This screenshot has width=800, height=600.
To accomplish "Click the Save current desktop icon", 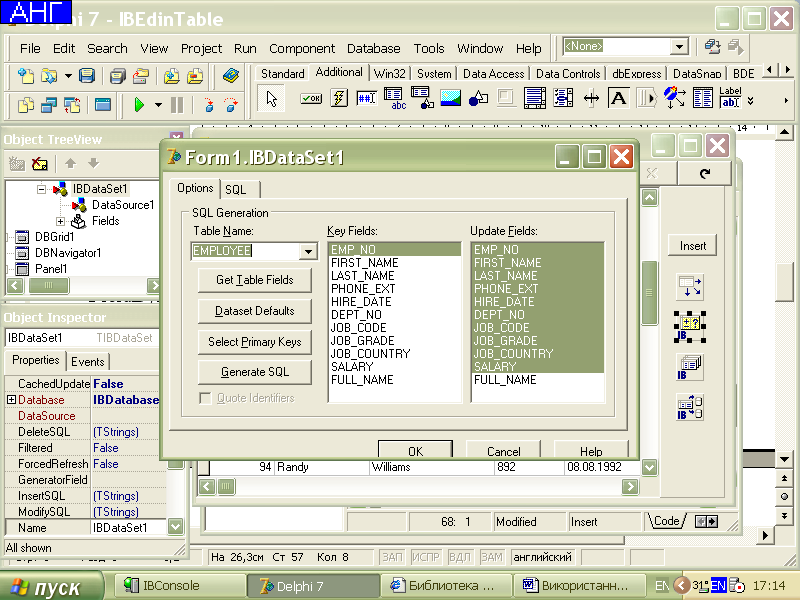I will 712,47.
